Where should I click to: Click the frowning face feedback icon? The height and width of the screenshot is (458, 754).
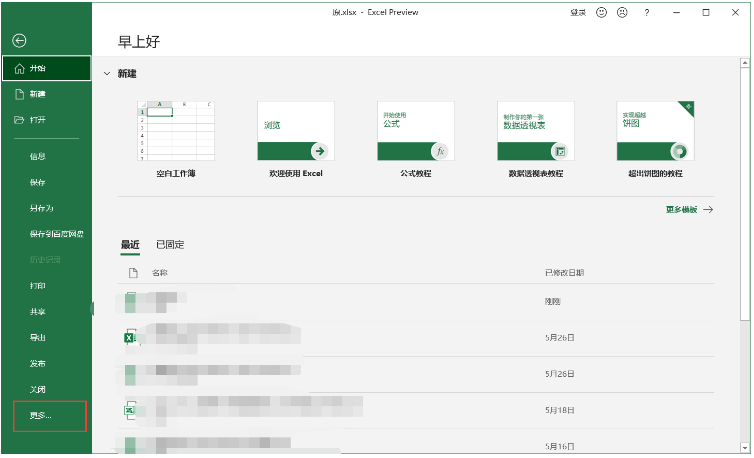[622, 13]
